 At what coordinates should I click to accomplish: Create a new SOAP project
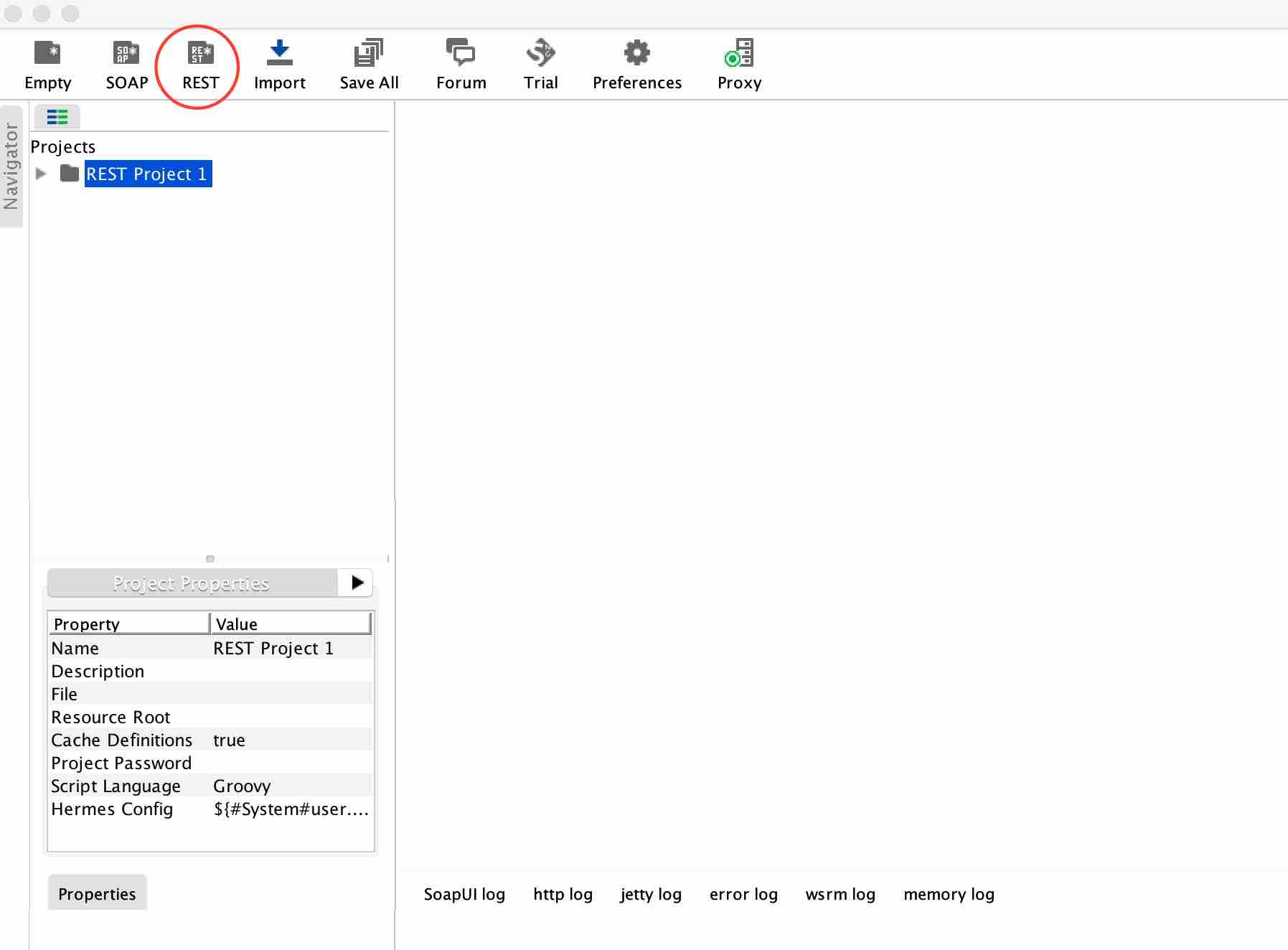click(126, 65)
